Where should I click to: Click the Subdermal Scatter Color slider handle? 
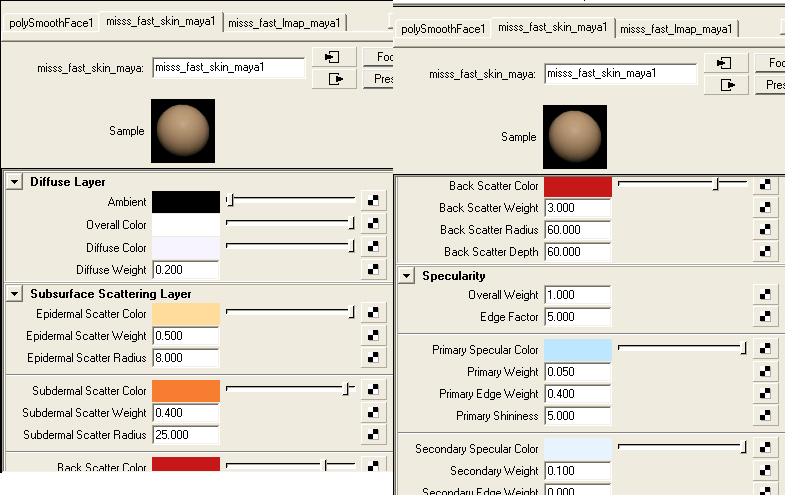(x=346, y=389)
